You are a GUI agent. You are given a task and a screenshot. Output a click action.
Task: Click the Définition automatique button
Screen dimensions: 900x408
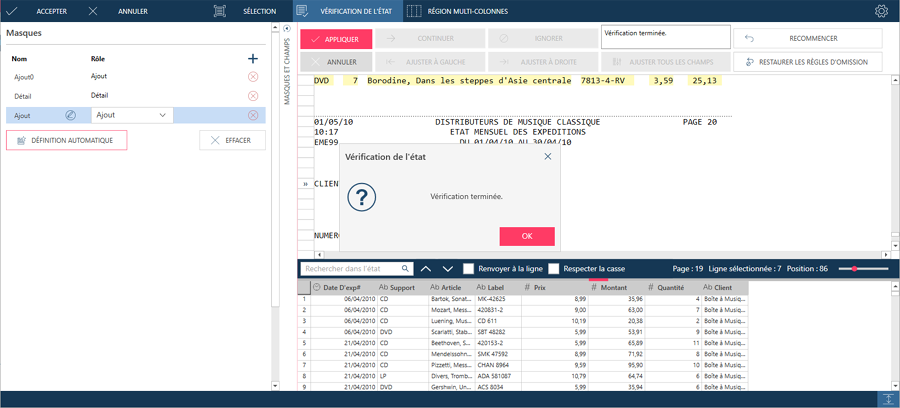[67, 140]
